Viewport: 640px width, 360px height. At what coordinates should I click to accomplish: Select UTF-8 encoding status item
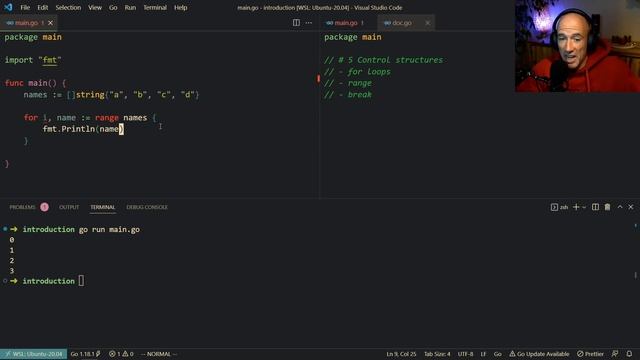point(465,354)
